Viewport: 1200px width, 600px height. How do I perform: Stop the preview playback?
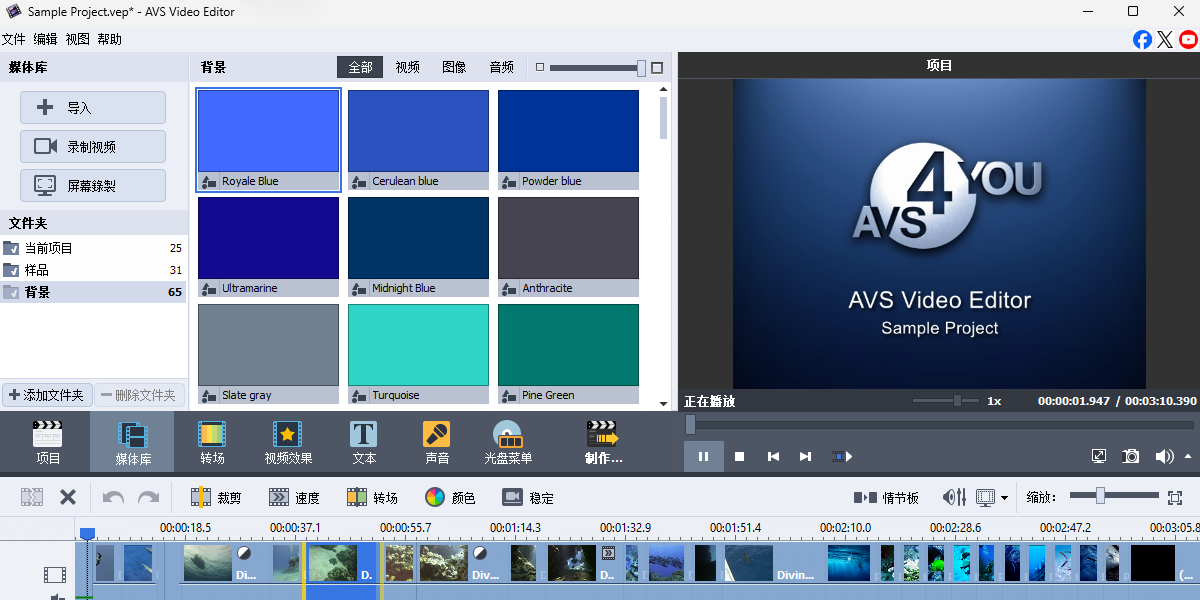[740, 456]
